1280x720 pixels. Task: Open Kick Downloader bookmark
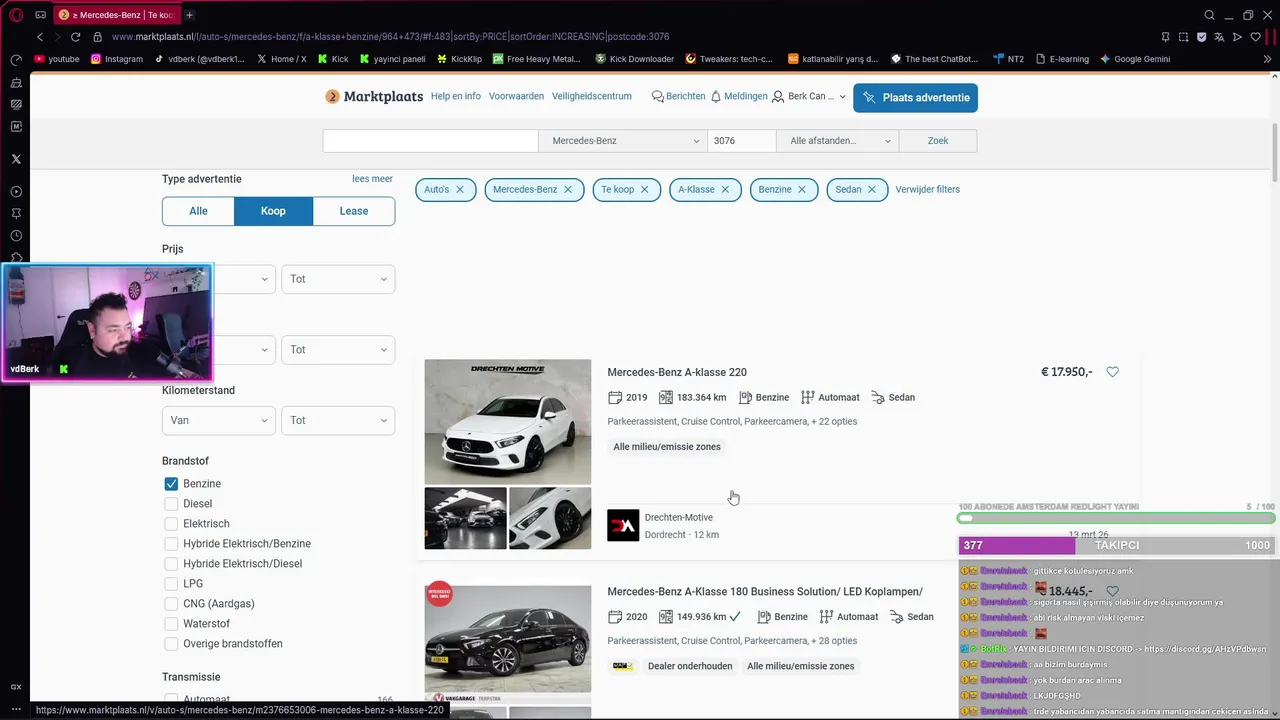pos(634,59)
